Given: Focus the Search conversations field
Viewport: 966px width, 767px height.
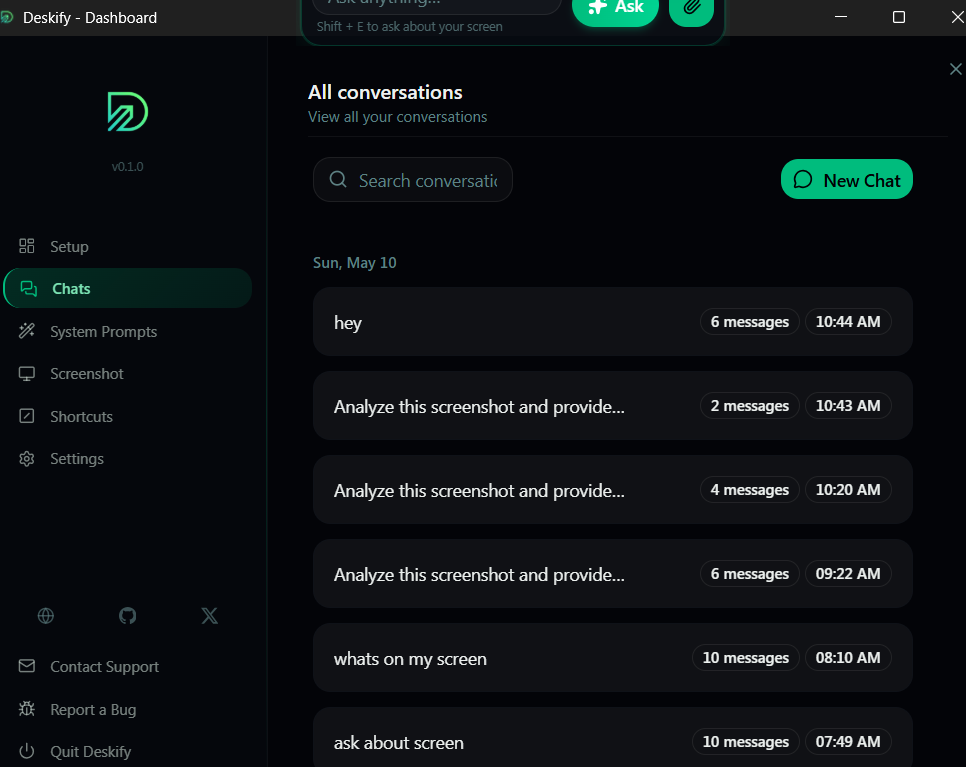Looking at the screenshot, I should (413, 180).
